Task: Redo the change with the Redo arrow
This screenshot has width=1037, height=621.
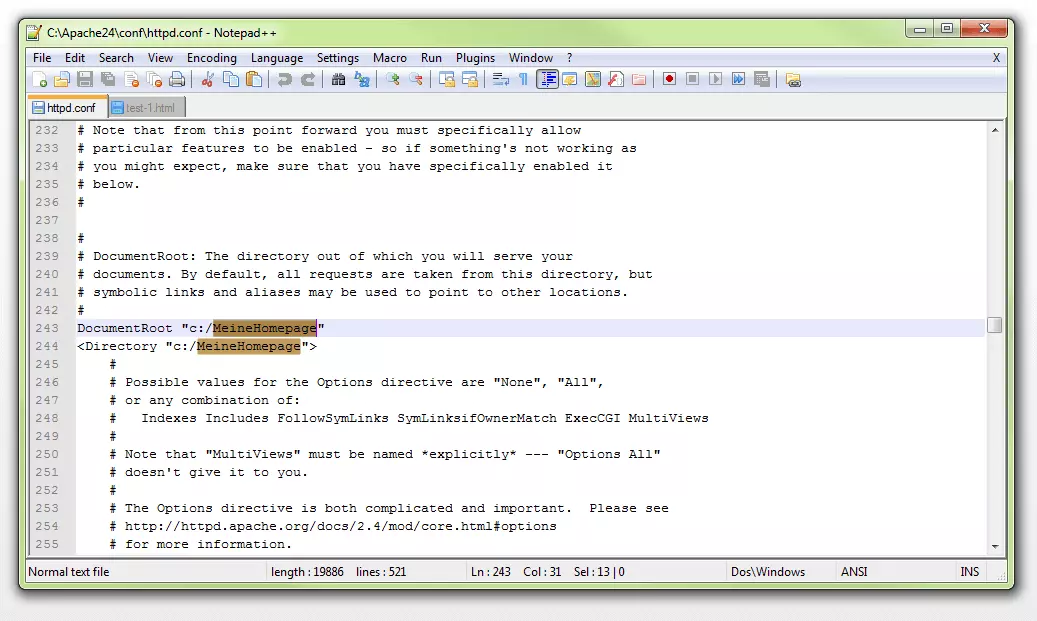Action: [308, 79]
